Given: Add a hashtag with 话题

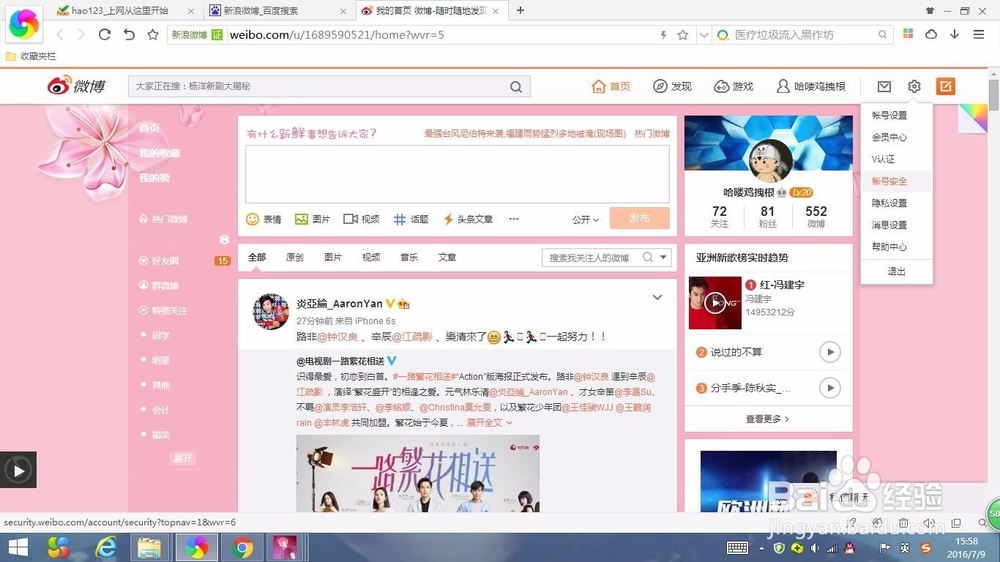Looking at the screenshot, I should (411, 219).
